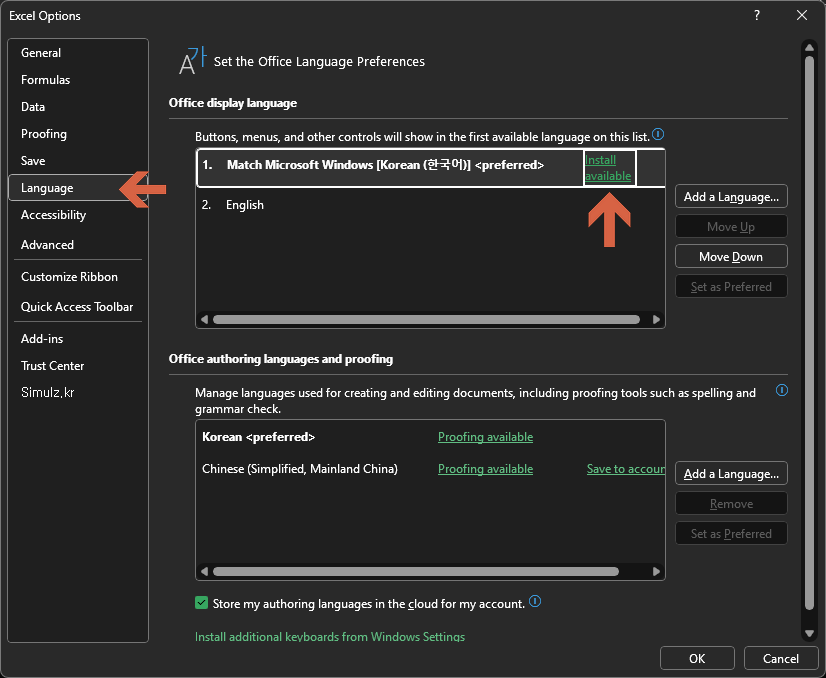Image resolution: width=826 pixels, height=678 pixels.
Task: Open the Add-ins category
Action: click(78, 339)
